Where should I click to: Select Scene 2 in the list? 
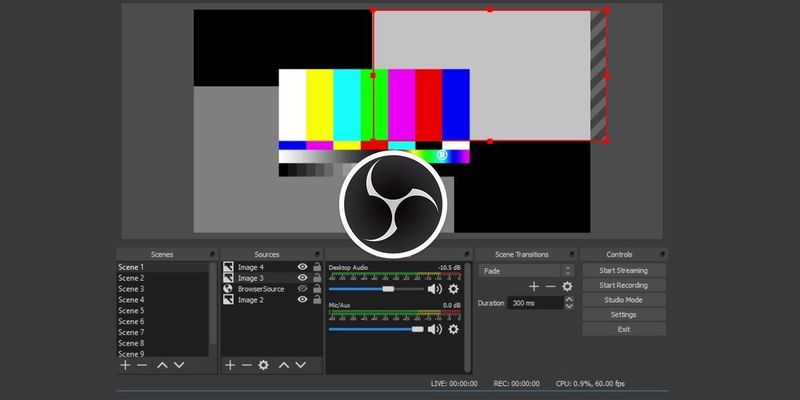(x=162, y=278)
